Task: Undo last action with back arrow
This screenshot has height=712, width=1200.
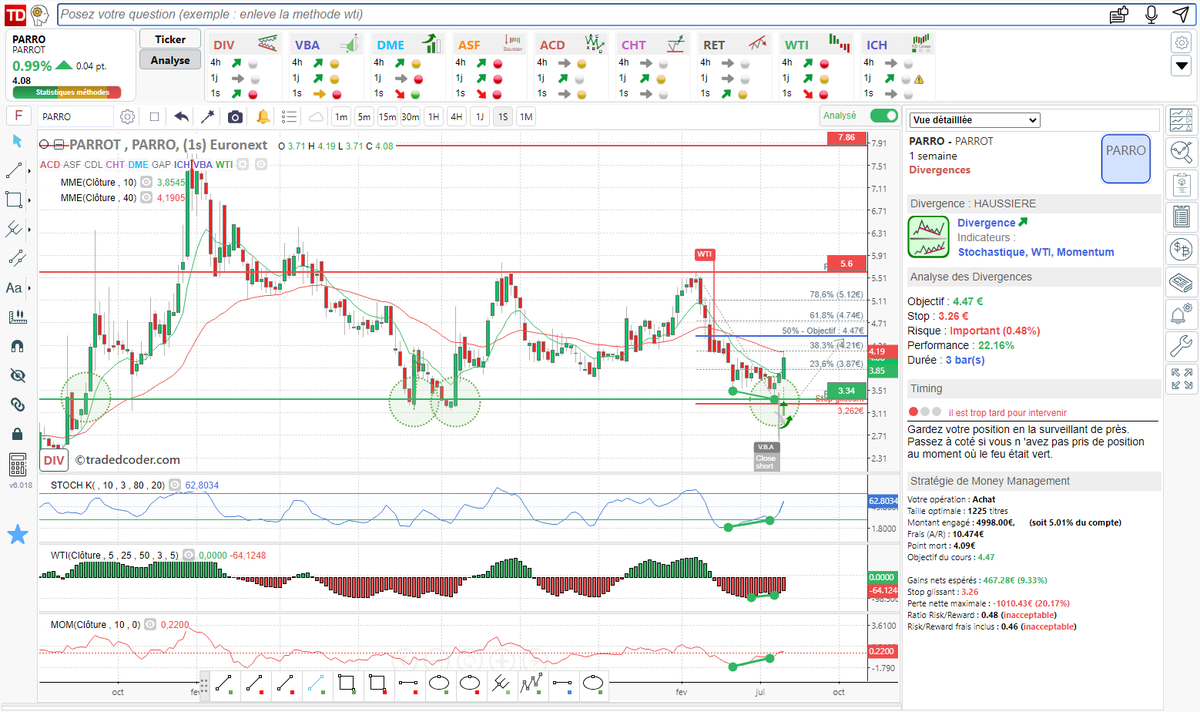Action: [x=181, y=116]
